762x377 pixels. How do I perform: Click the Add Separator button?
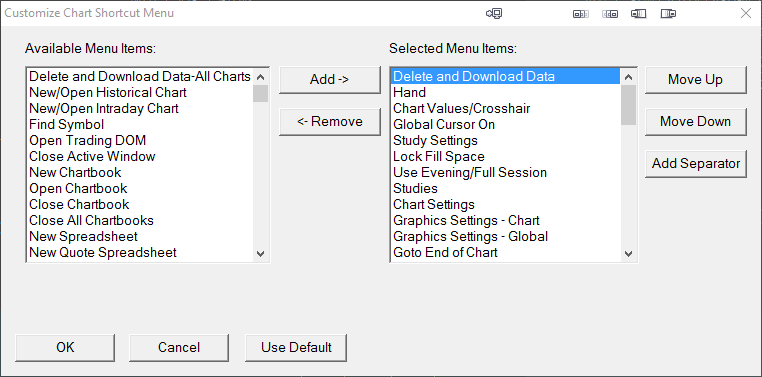coord(695,164)
